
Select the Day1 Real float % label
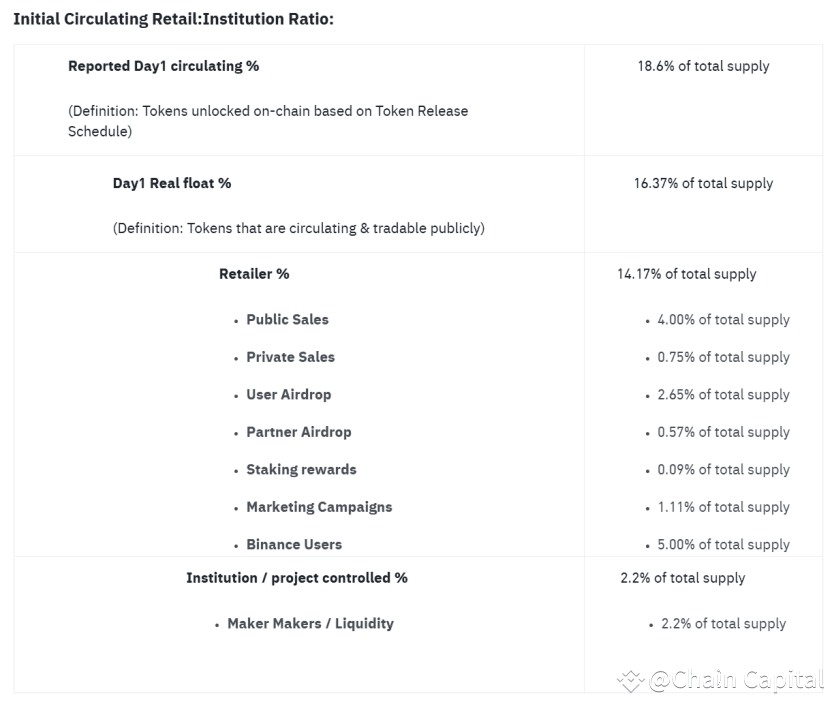[172, 184]
